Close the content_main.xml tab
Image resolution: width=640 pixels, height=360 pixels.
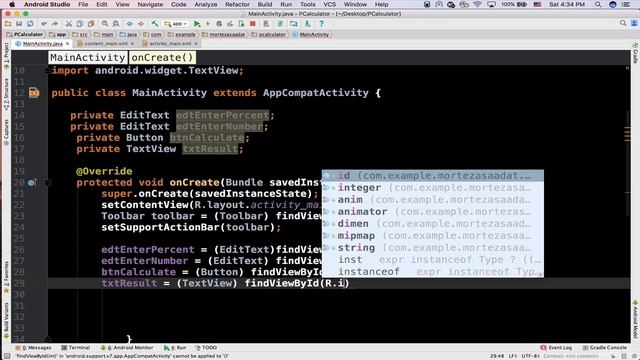click(132, 43)
